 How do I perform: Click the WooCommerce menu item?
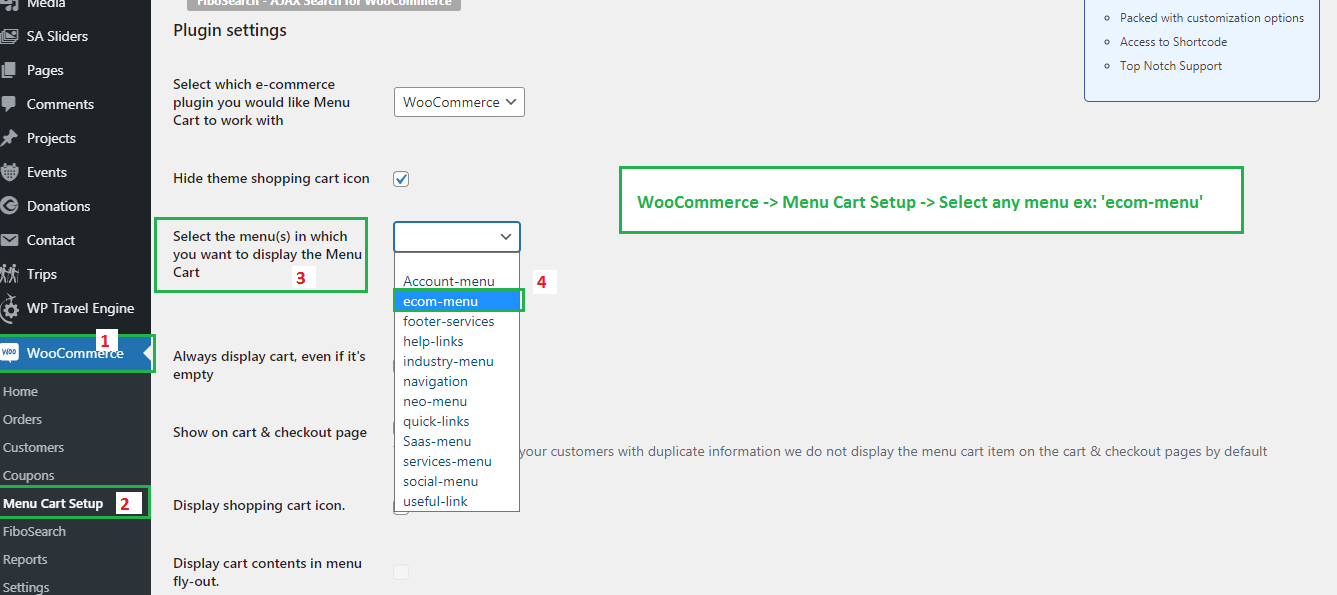point(75,353)
